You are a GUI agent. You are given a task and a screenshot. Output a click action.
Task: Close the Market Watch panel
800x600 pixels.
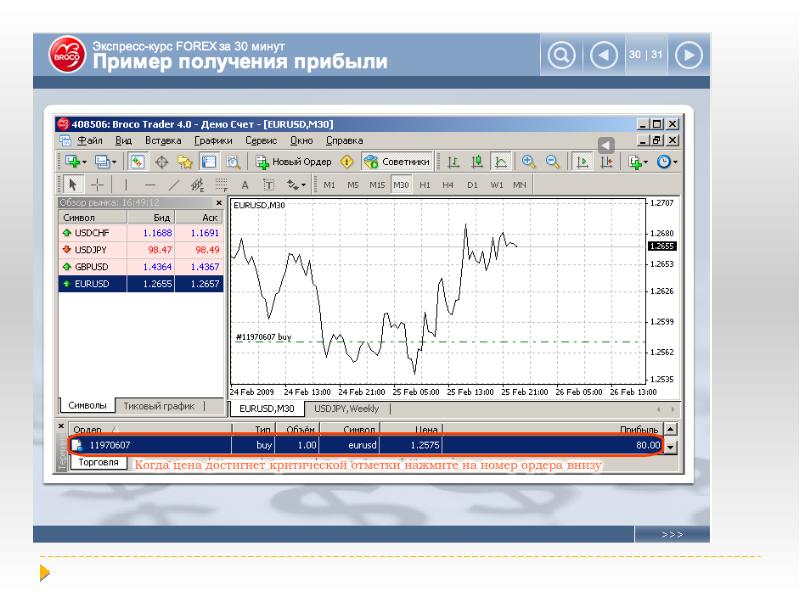click(219, 203)
